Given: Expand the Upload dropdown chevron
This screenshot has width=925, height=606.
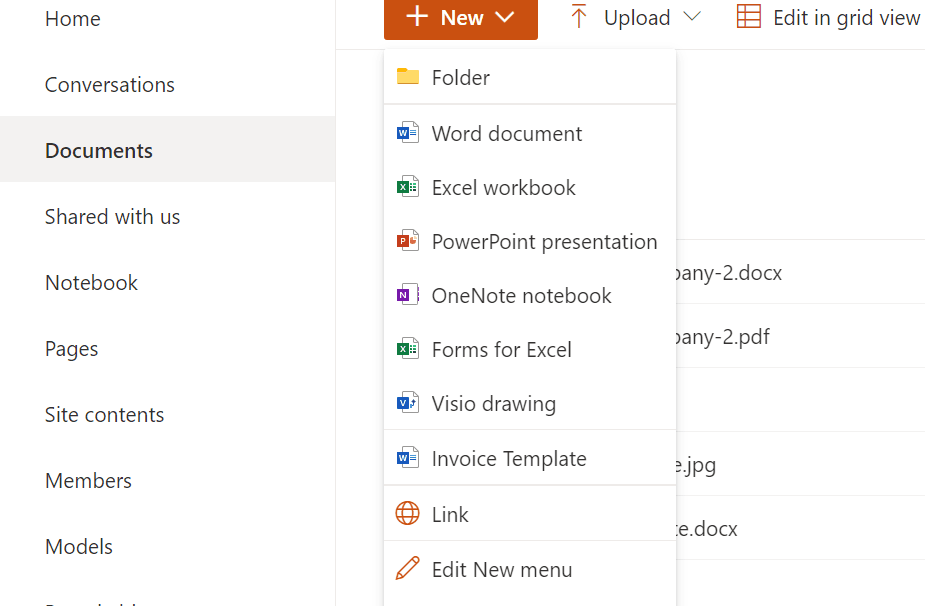Looking at the screenshot, I should coord(692,17).
